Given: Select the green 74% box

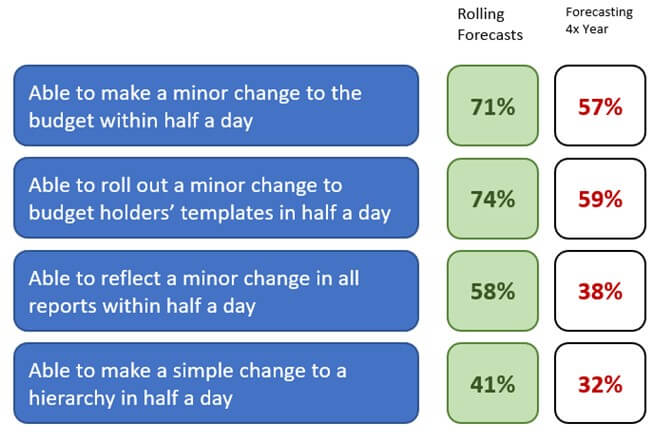Looking at the screenshot, I should point(493,198).
